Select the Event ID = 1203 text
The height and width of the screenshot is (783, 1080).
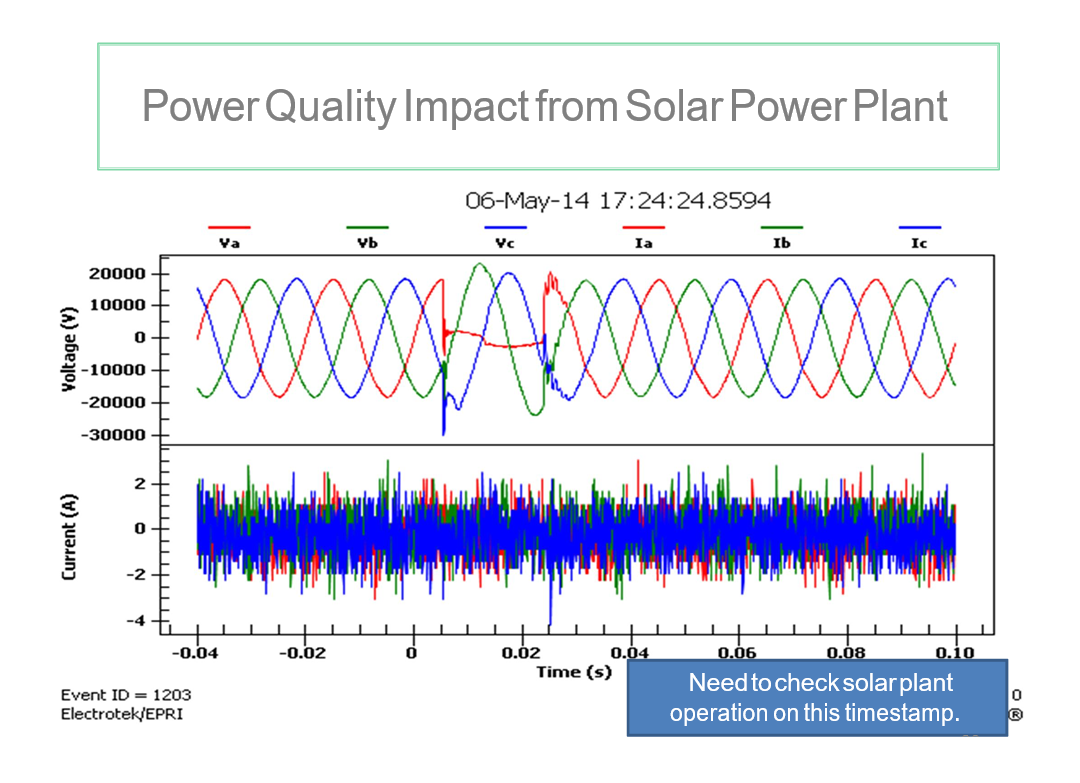pyautogui.click(x=126, y=695)
